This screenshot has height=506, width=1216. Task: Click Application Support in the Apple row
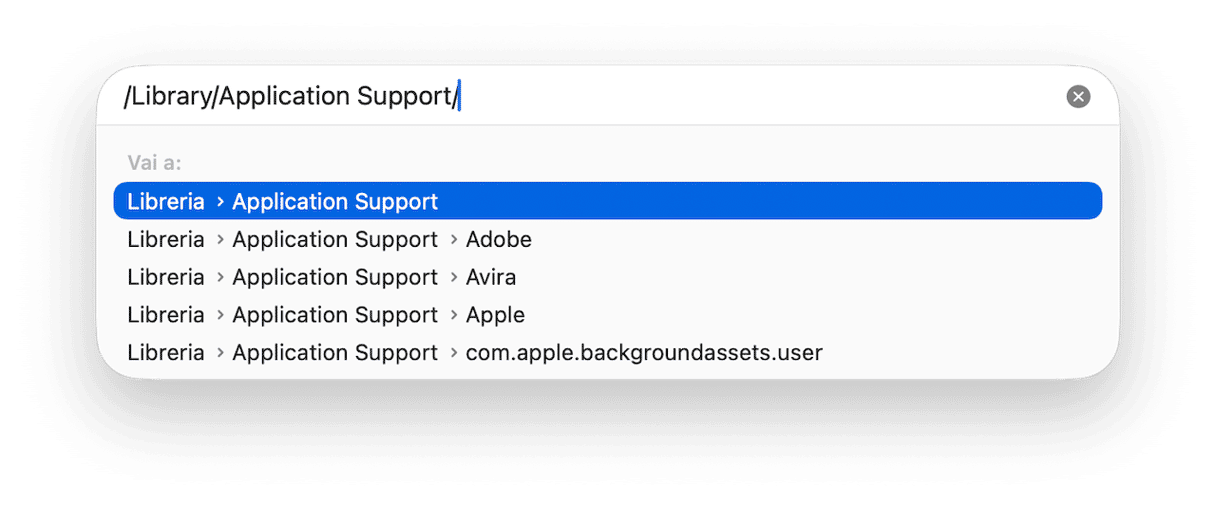[335, 316]
